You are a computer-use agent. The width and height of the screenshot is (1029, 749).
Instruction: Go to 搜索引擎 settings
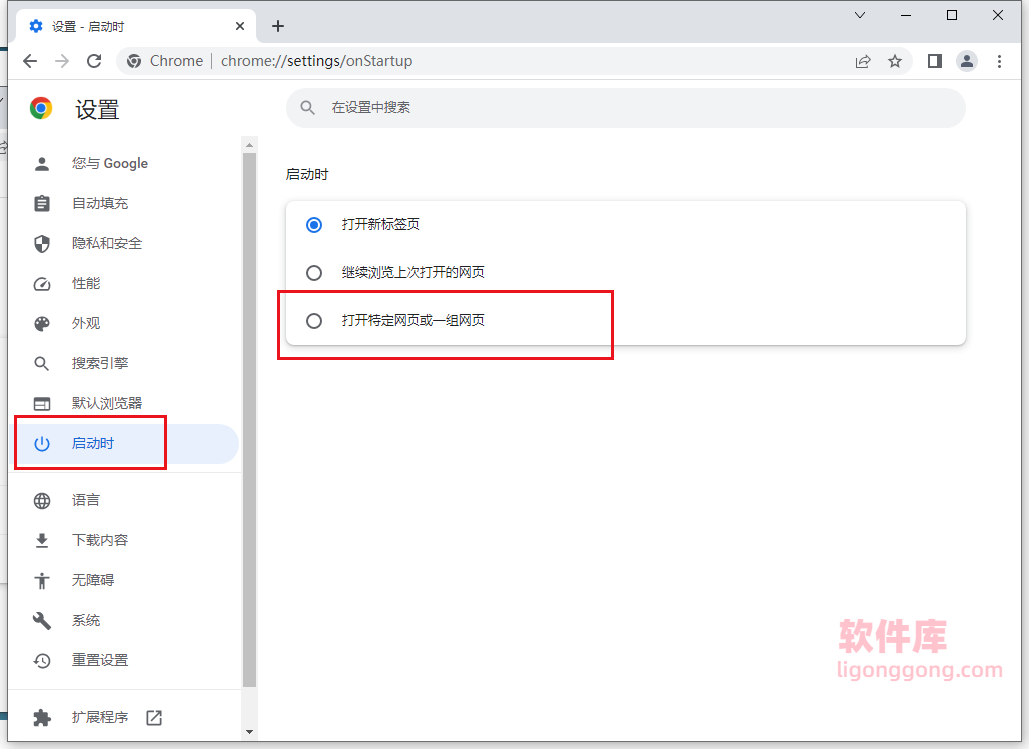[100, 363]
